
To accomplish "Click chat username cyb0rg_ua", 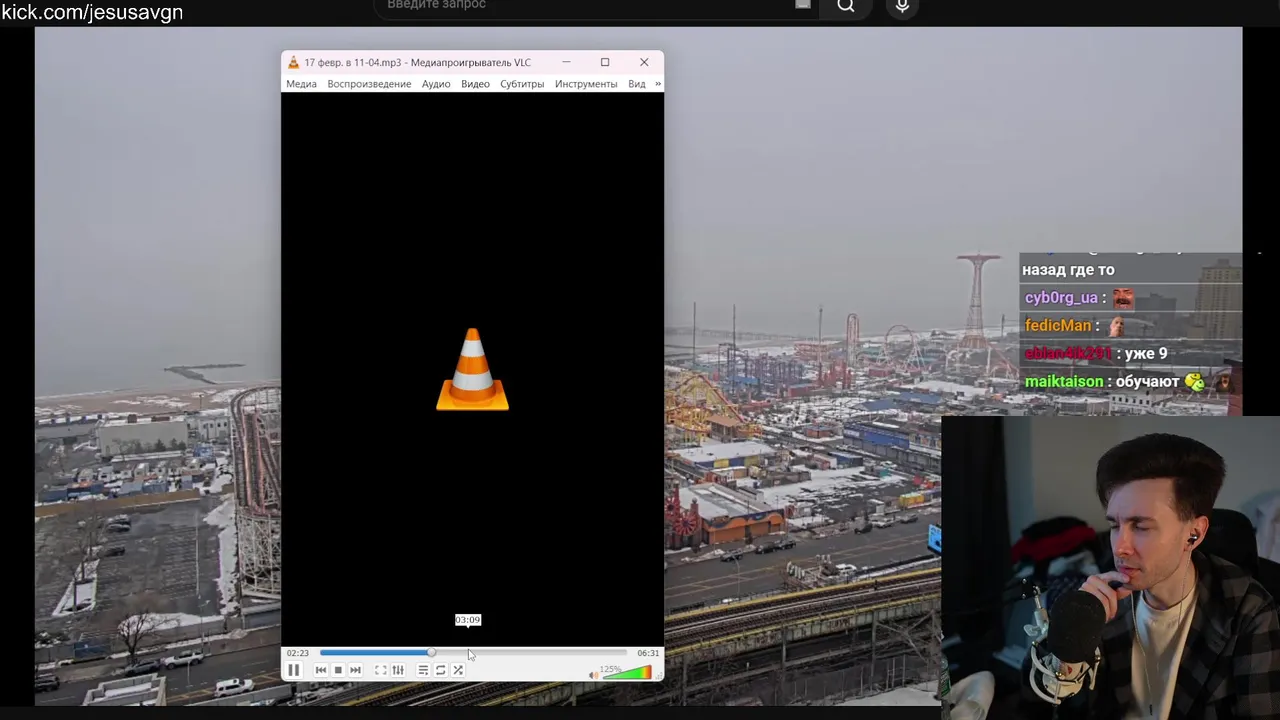I will tap(1061, 298).
